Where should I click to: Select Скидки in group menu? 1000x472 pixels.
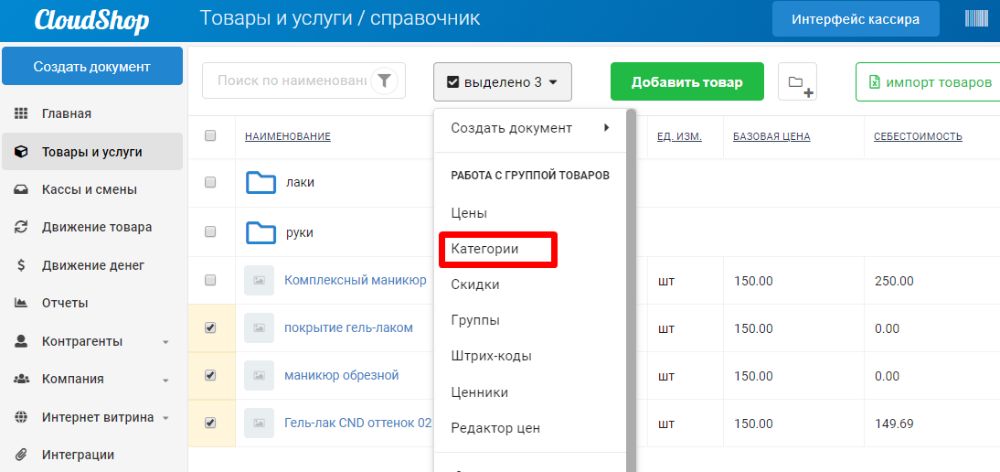pyautogui.click(x=475, y=285)
